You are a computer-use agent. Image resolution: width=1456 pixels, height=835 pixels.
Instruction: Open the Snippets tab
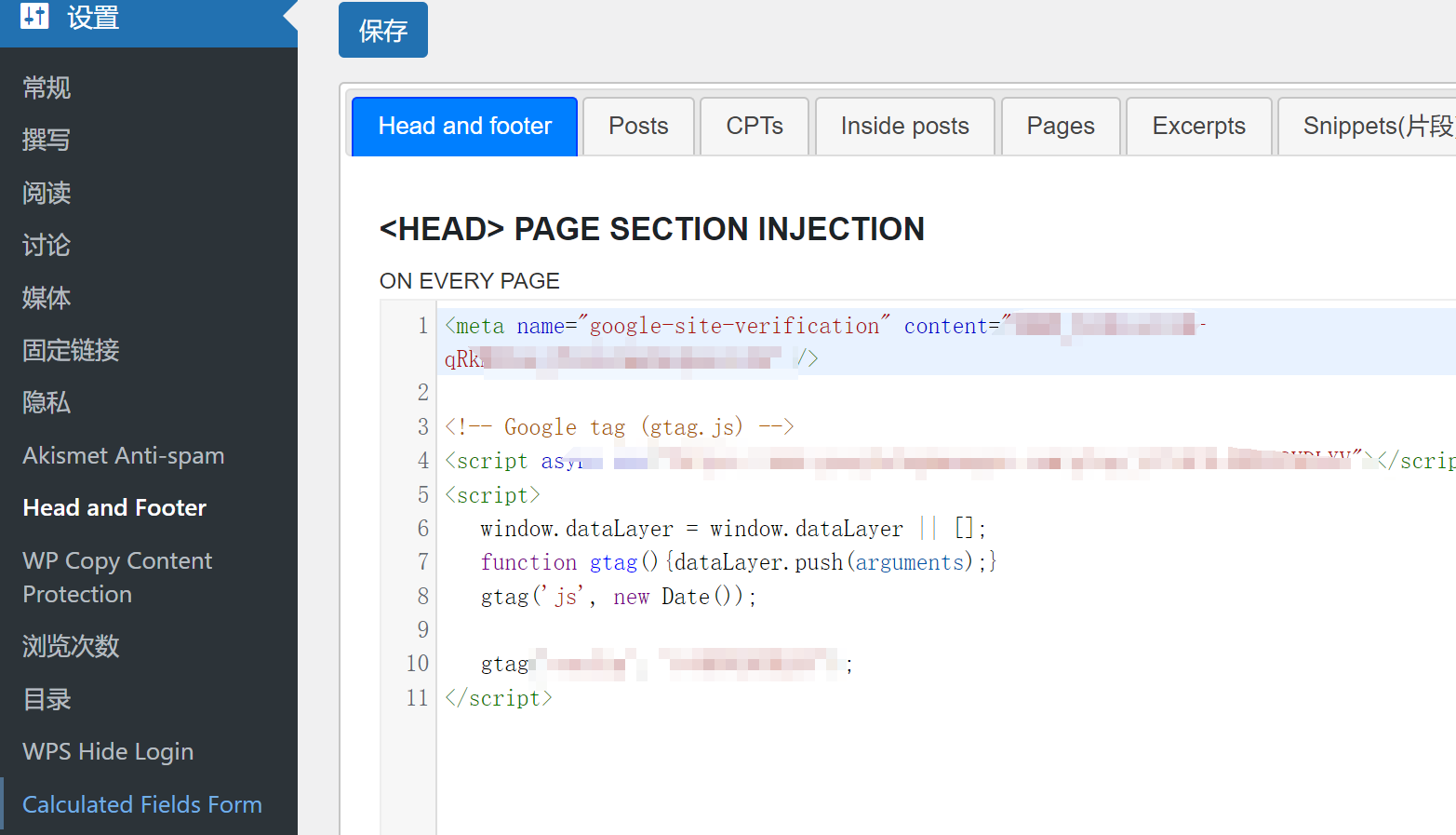[1368, 127]
